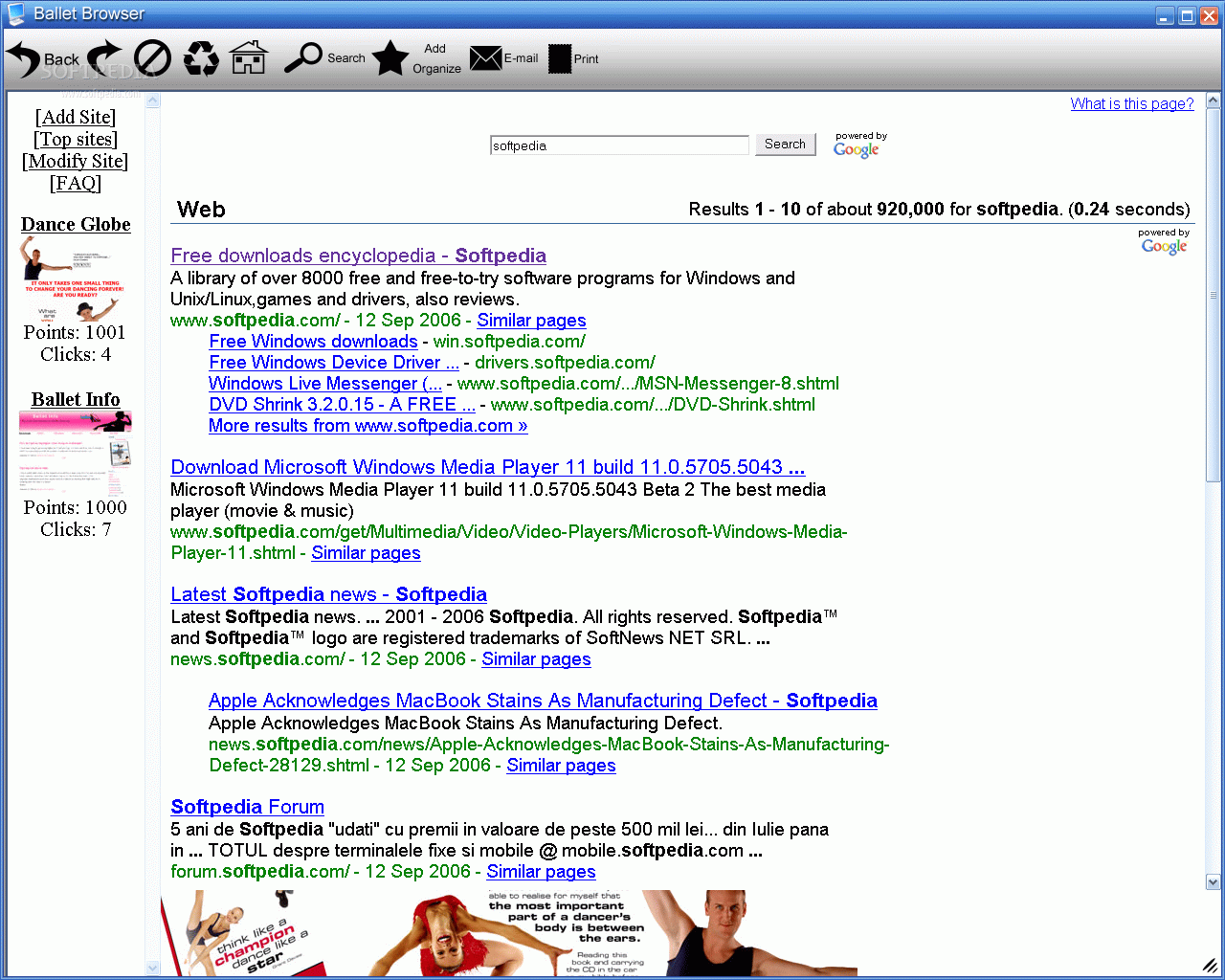The width and height of the screenshot is (1225, 980).
Task: Open the Dance Globe link
Action: [76, 224]
